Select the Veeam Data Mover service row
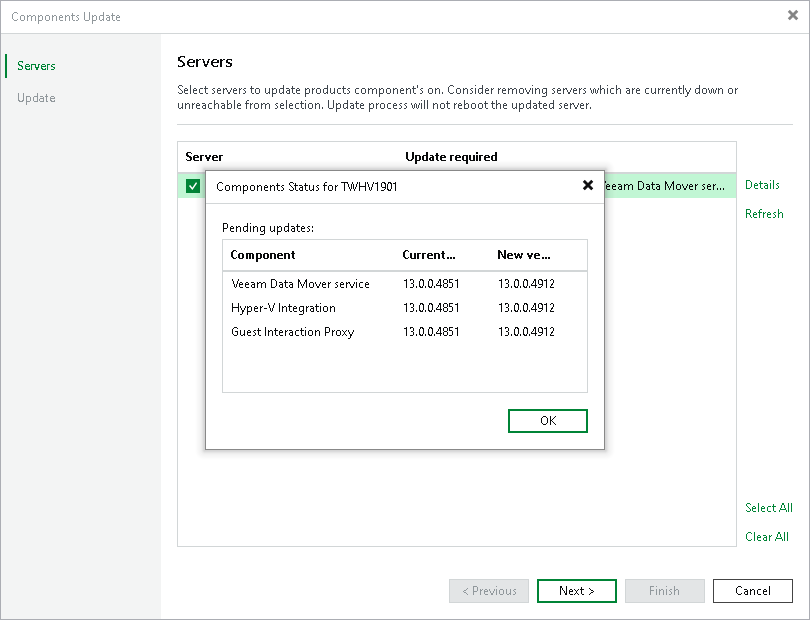The height and width of the screenshot is (620, 810). tap(404, 284)
